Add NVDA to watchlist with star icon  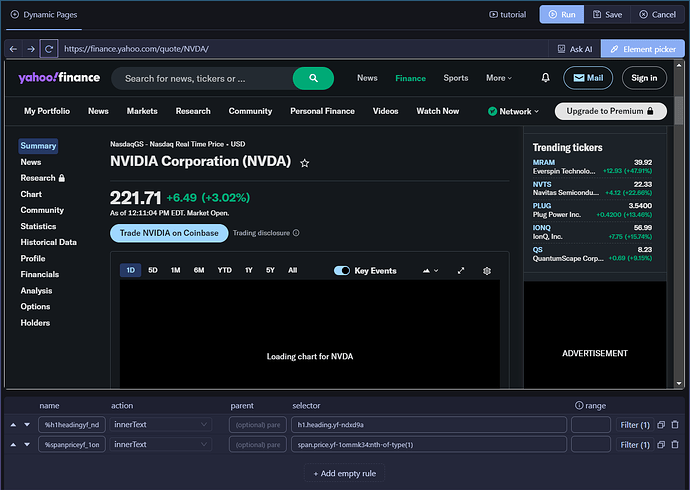(x=305, y=163)
